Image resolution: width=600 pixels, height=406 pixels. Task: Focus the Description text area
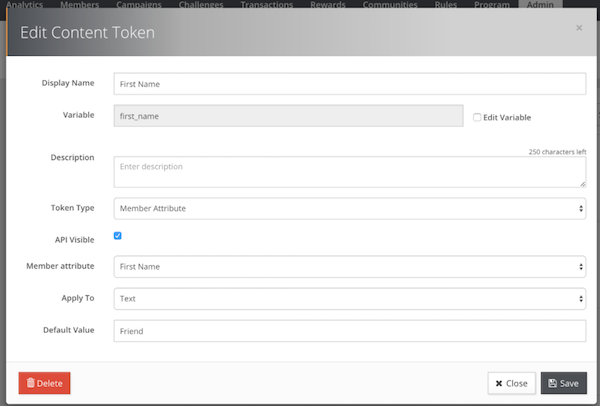pos(349,171)
